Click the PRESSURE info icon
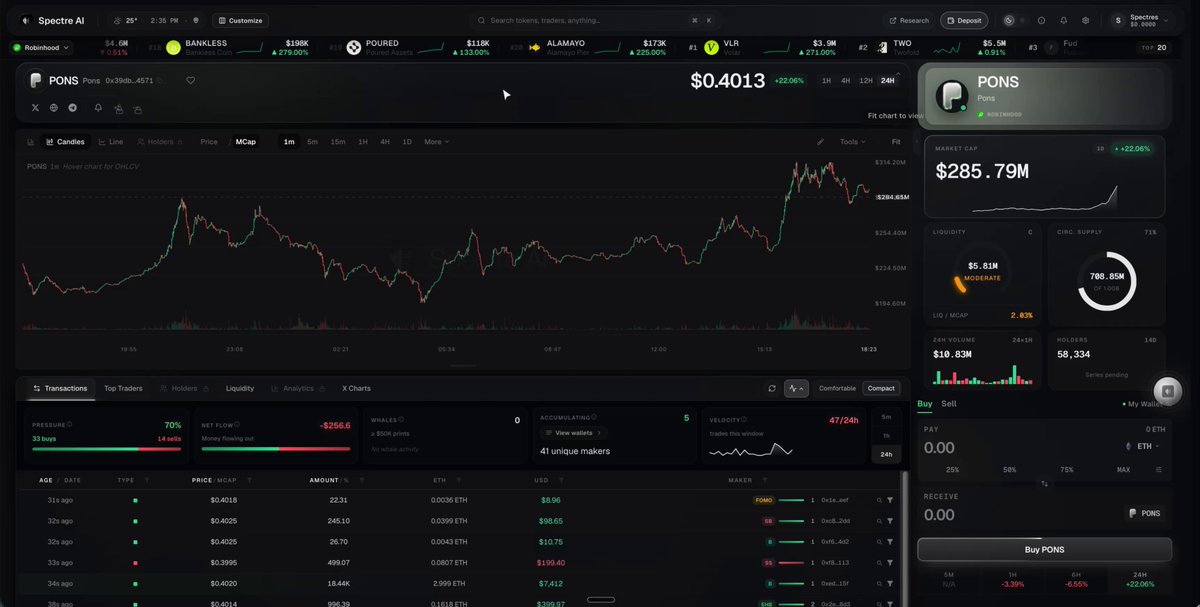Image resolution: width=1200 pixels, height=607 pixels. click(71, 424)
